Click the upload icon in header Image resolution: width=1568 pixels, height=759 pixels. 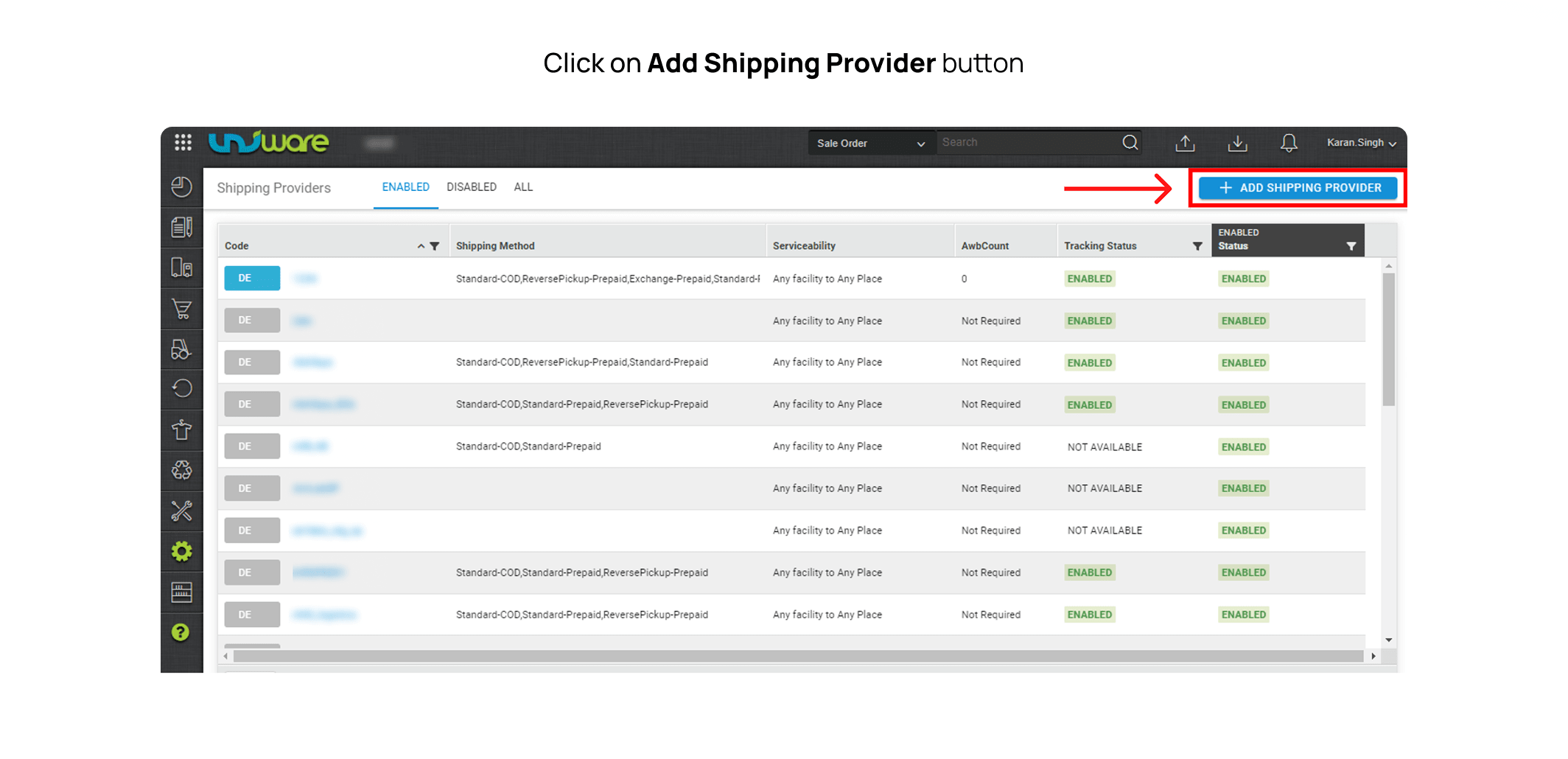(x=1185, y=143)
